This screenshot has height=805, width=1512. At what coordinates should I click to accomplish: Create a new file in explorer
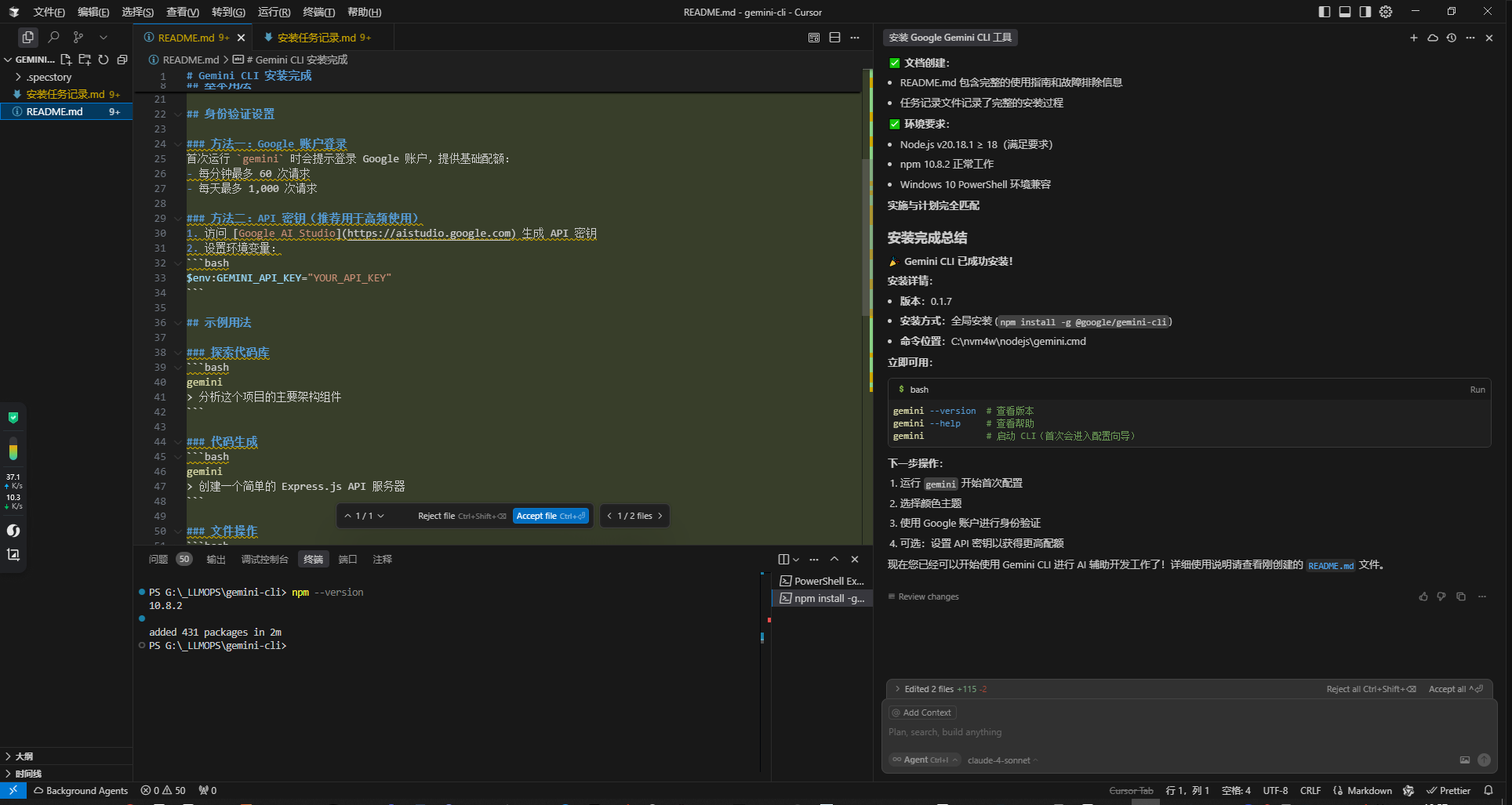coord(66,60)
